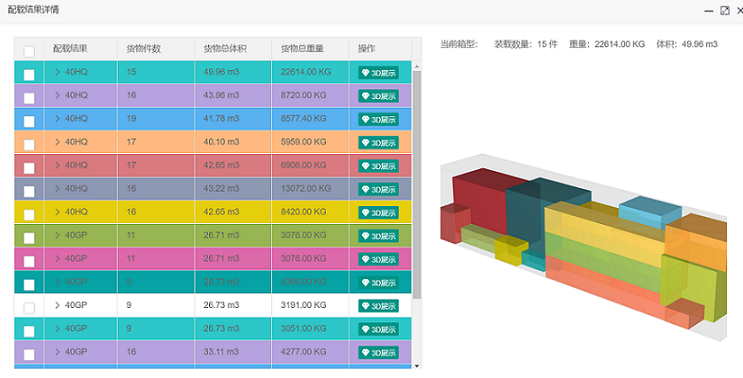This screenshot has width=743, height=378.
Task: Open 3D展示 for the 8720.00 KG row
Action: (378, 96)
